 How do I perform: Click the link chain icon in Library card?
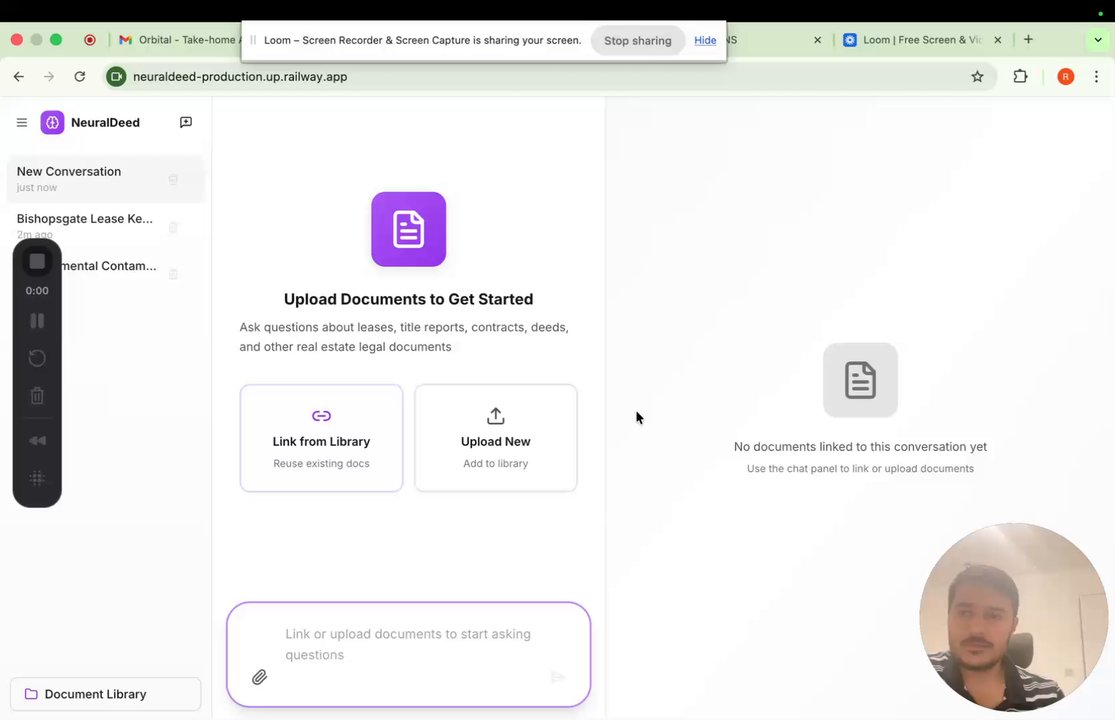coord(321,416)
